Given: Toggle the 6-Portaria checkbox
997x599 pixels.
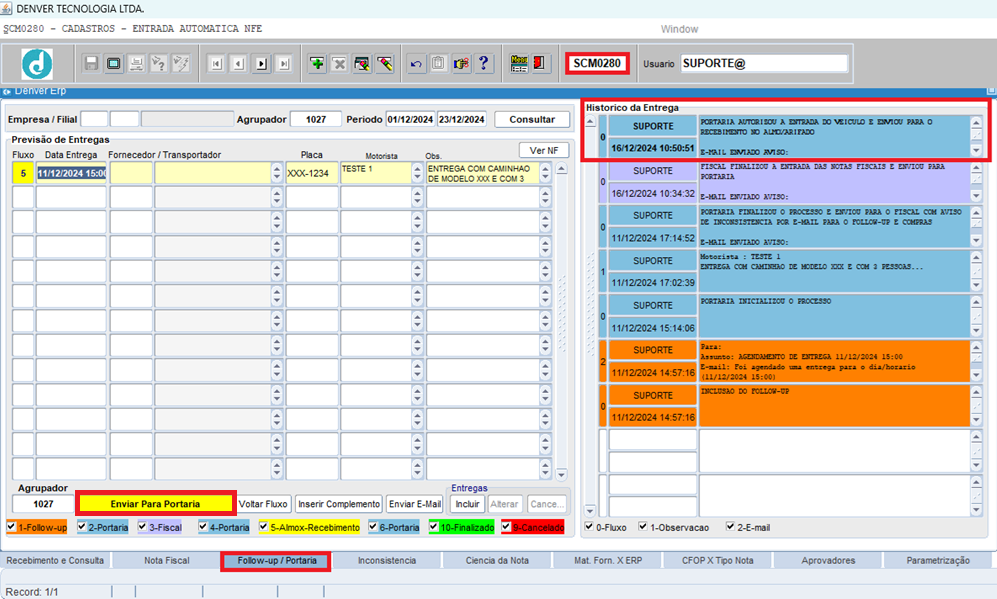Looking at the screenshot, I should (373, 527).
